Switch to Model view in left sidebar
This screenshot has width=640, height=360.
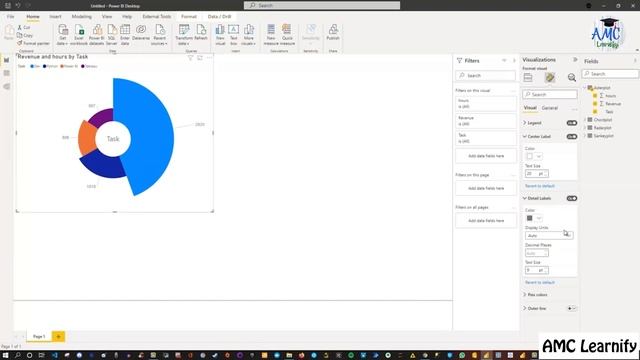tap(7, 87)
